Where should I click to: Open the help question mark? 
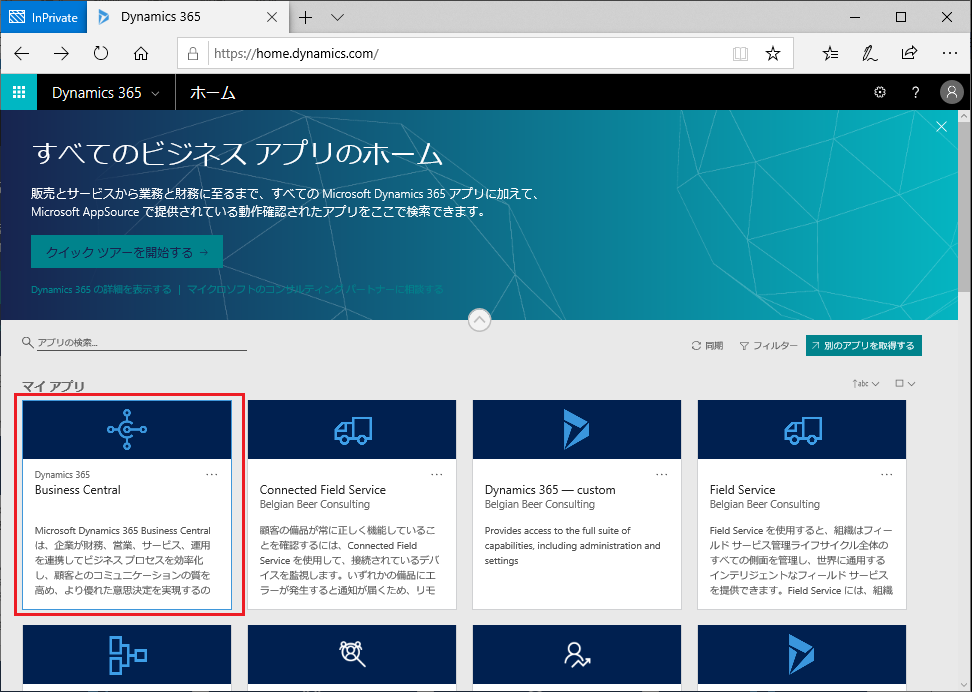point(916,92)
